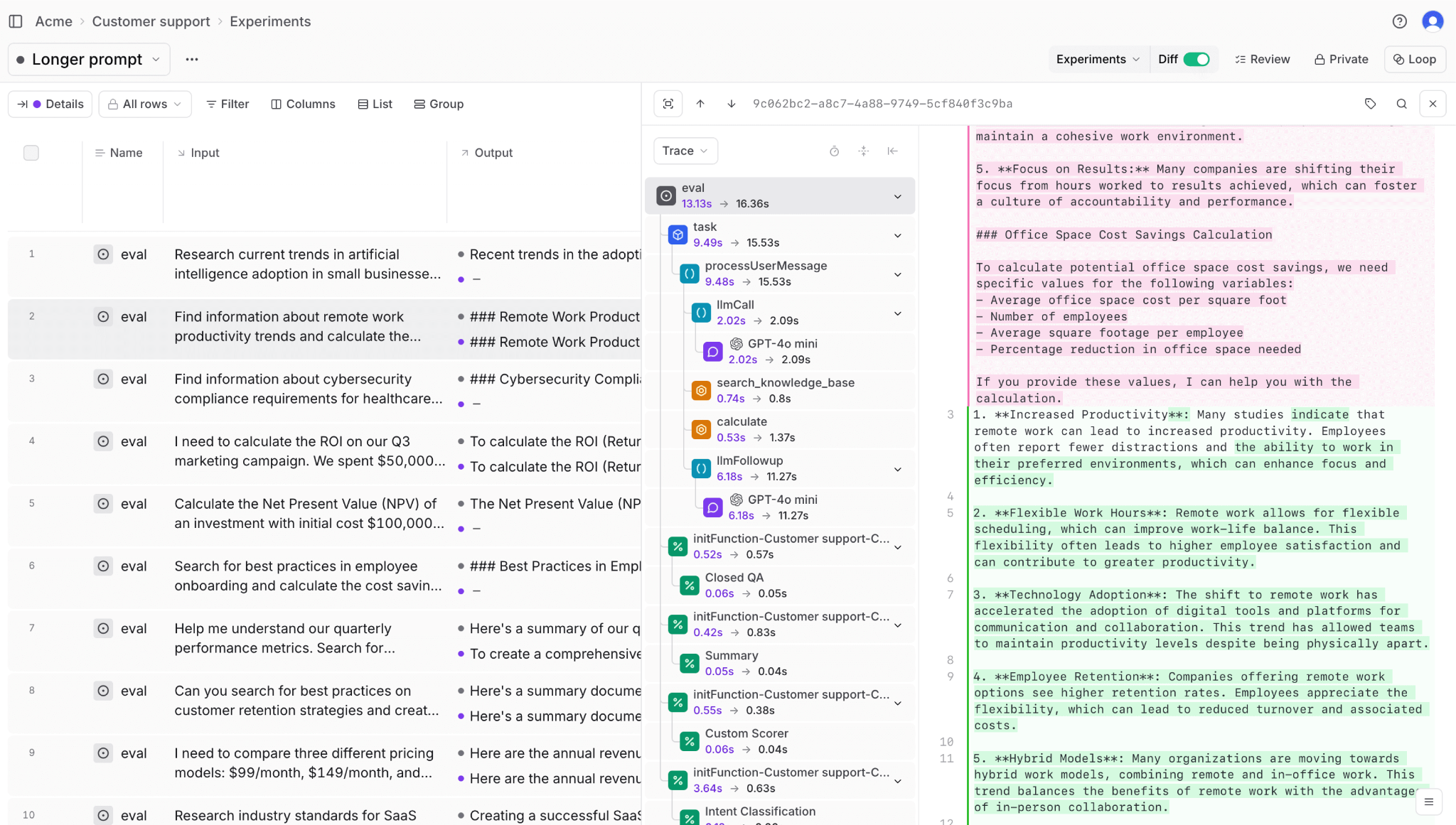Navigate to previous trace with up arrow
Screen dimensions: 1456x825
pyautogui.click(x=701, y=103)
